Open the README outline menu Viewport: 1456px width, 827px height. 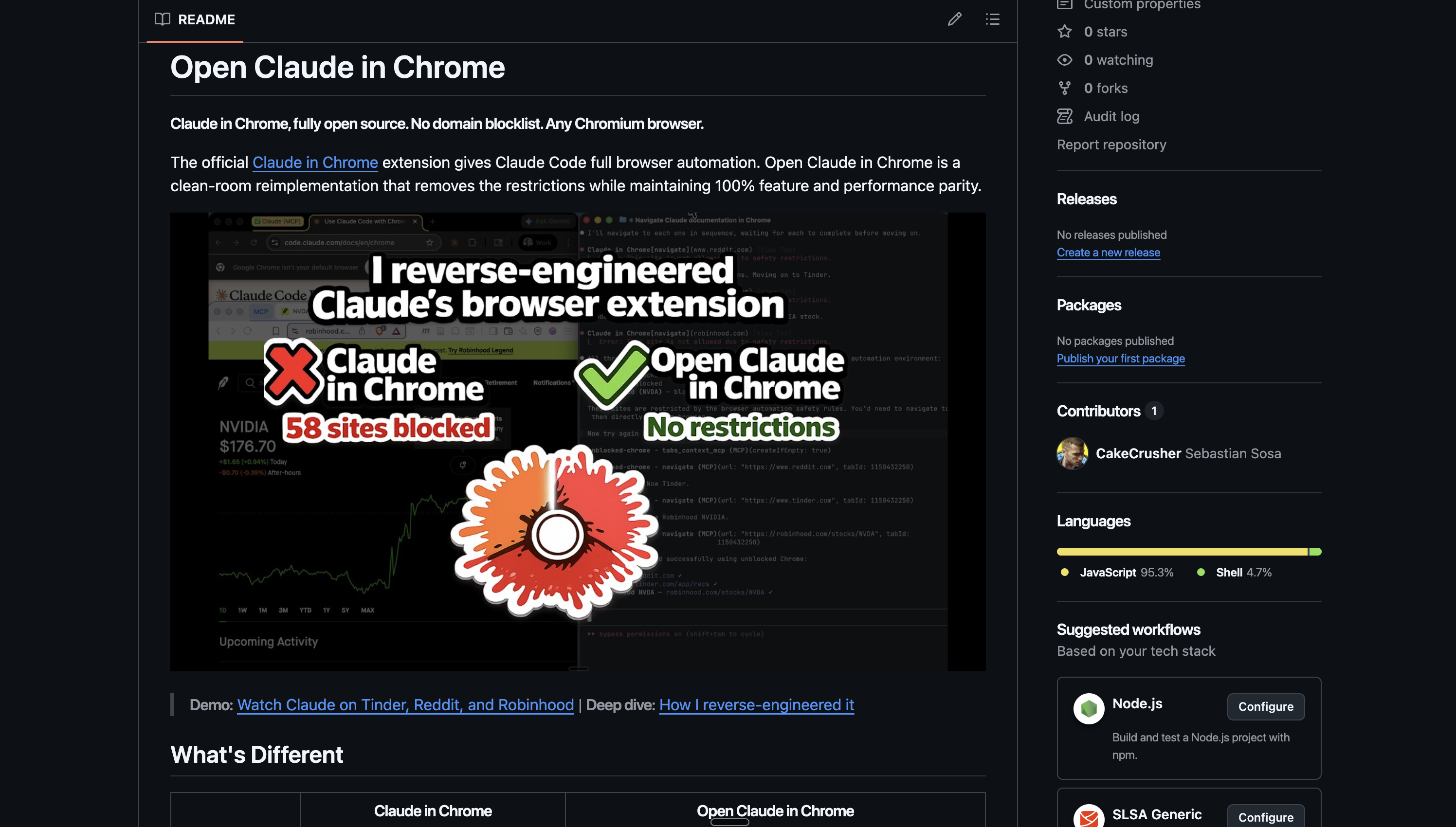[992, 19]
